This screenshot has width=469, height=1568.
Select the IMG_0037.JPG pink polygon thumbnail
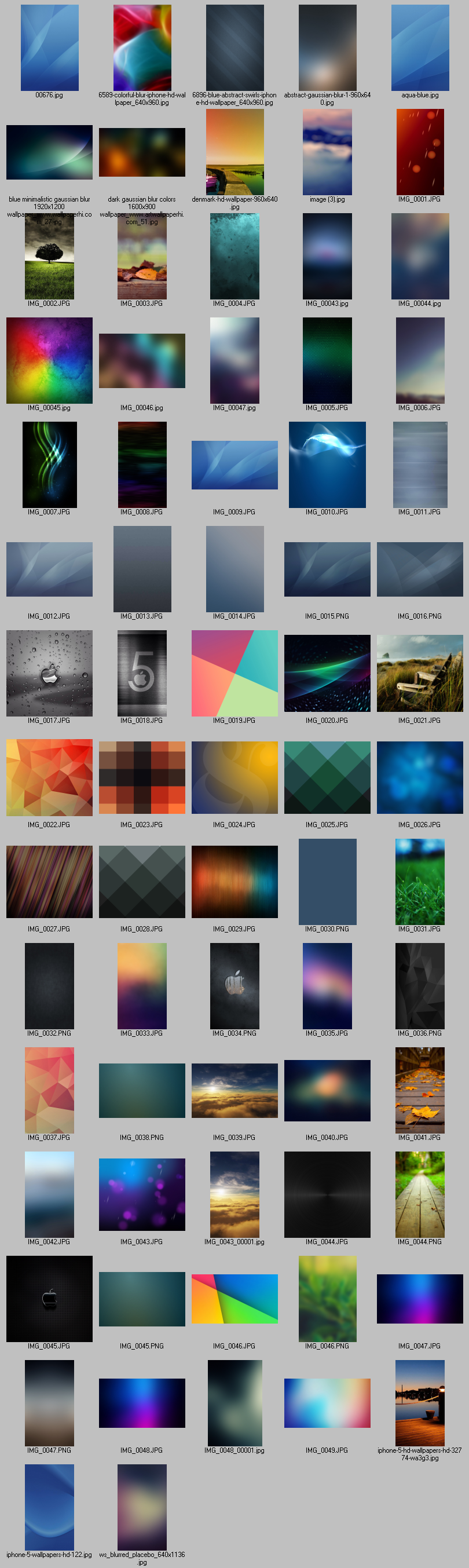point(49,1090)
